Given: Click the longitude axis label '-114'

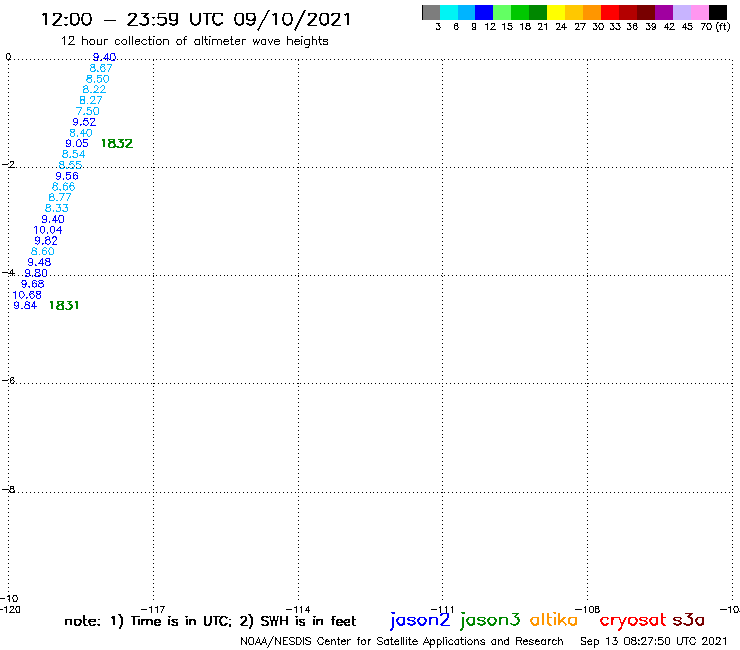Looking at the screenshot, I should pyautogui.click(x=298, y=609).
